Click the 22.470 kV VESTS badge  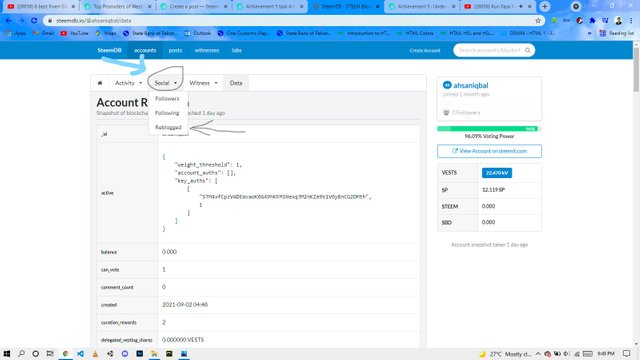click(x=497, y=173)
